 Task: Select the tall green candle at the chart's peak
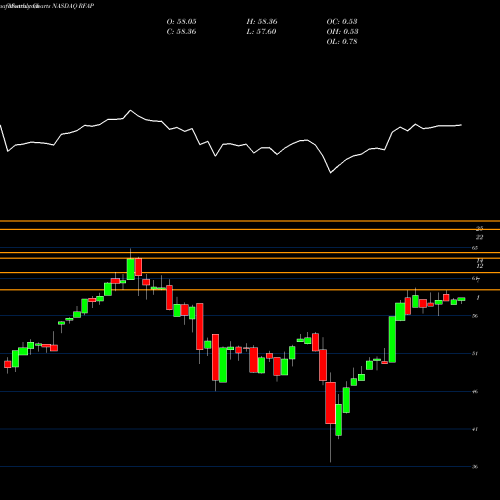[x=131, y=269]
